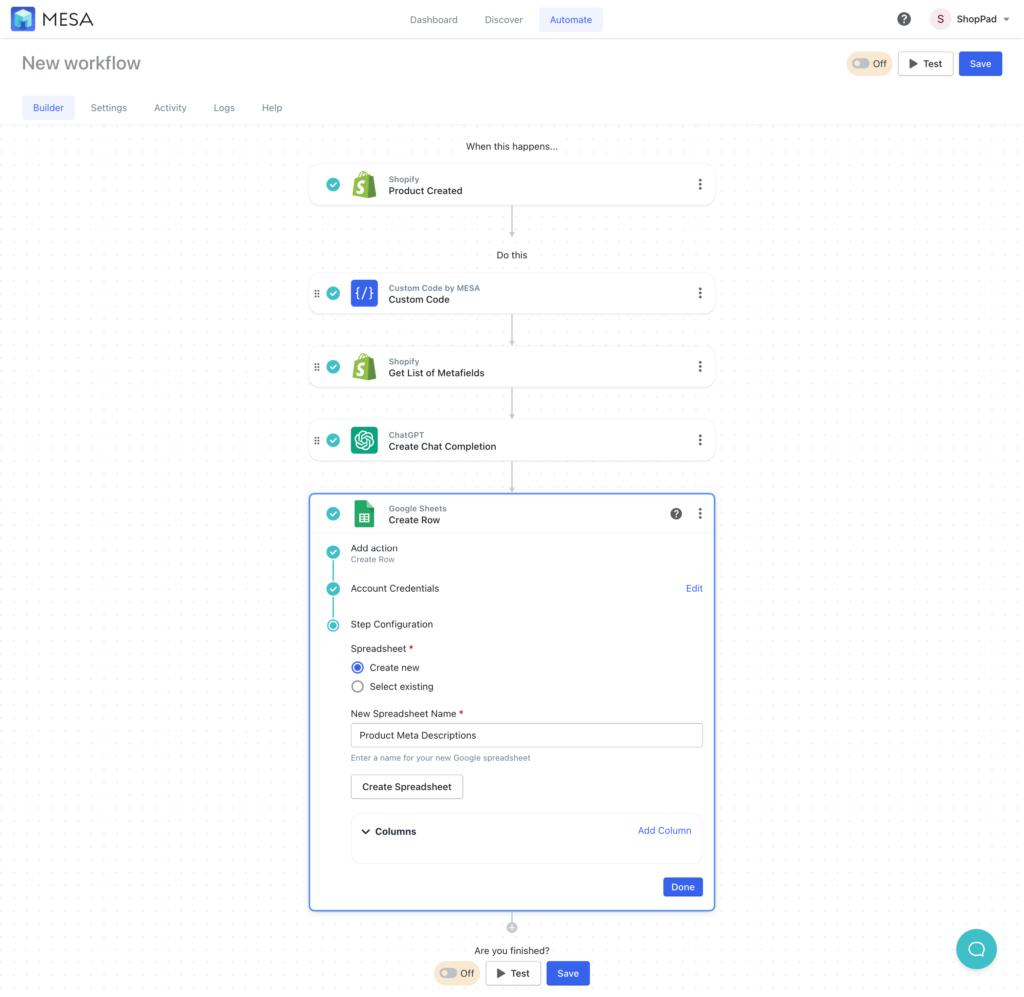Click the MESA logo

(x=51, y=18)
